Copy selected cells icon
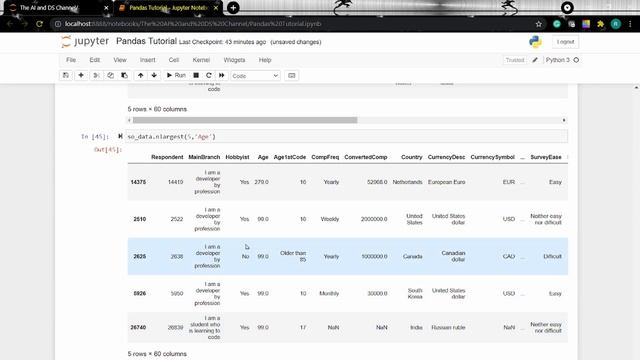The width and height of the screenshot is (640, 360). (x=110, y=76)
